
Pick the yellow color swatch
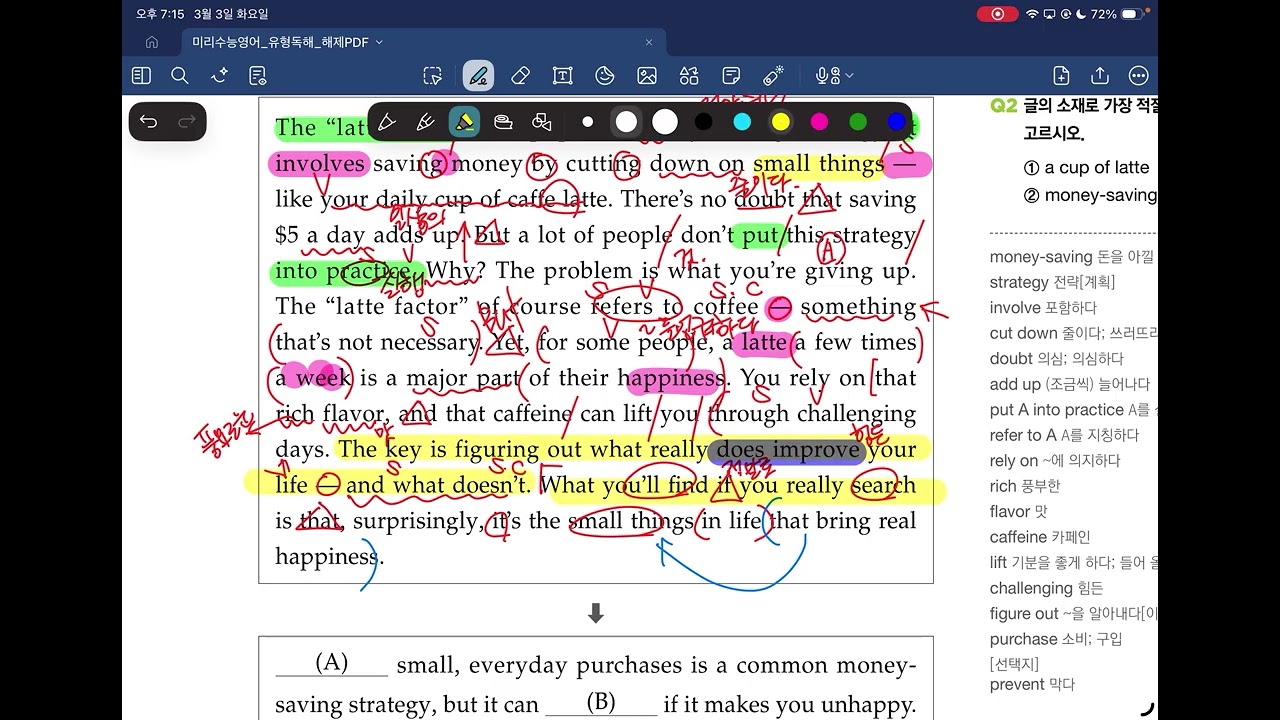tap(781, 122)
